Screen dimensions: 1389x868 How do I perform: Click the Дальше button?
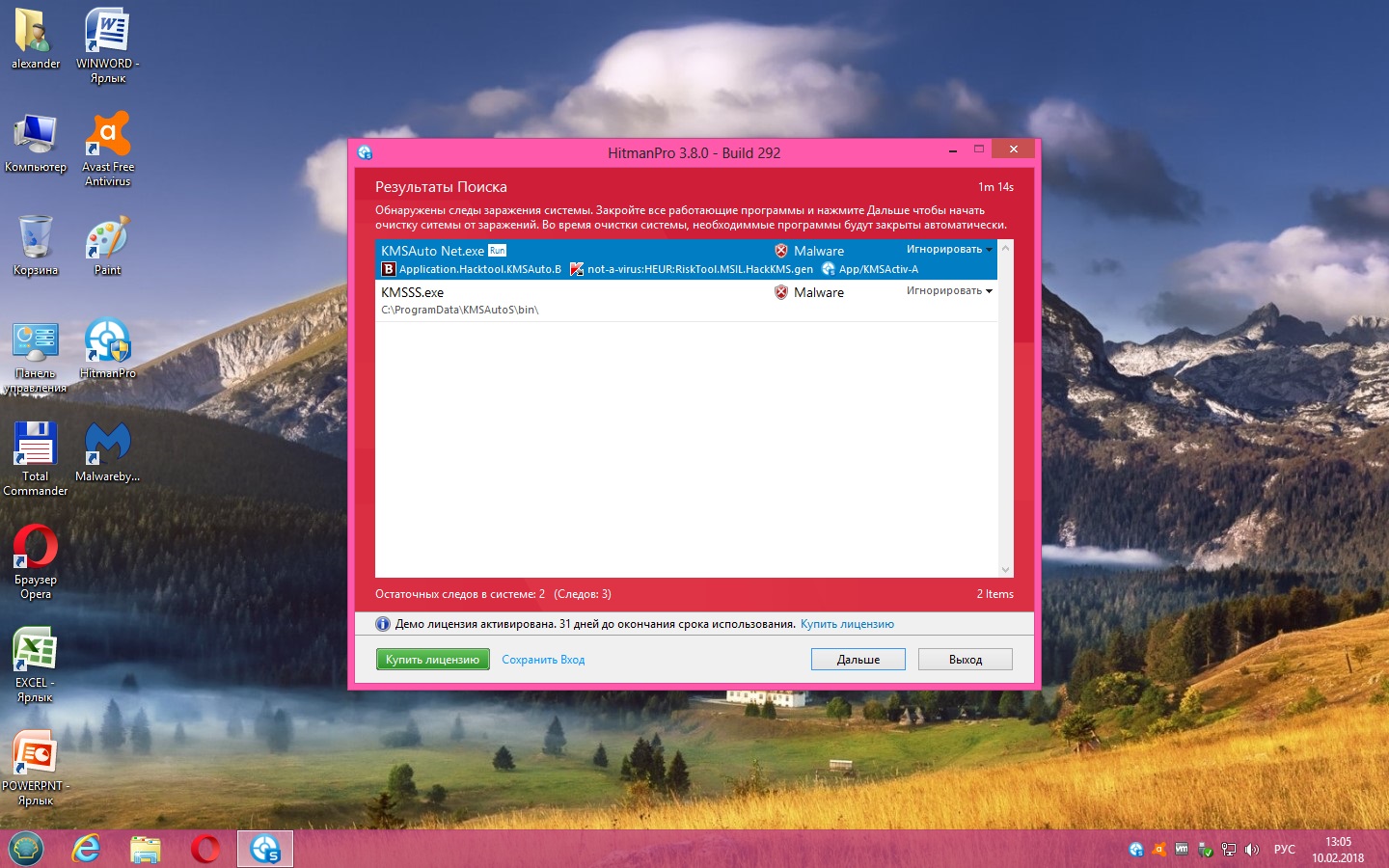pyautogui.click(x=858, y=660)
